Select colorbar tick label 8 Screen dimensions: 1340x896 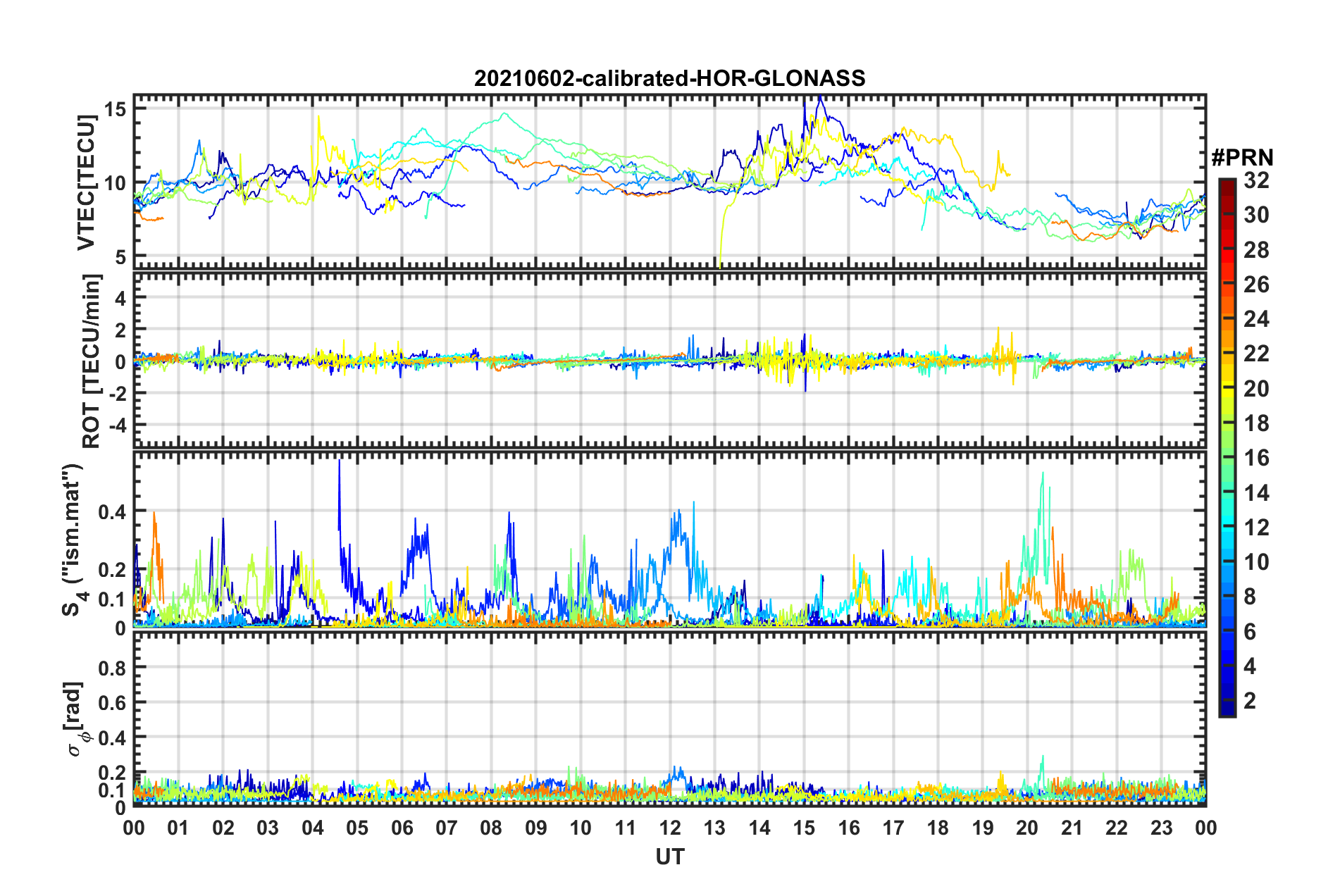[x=1251, y=597]
